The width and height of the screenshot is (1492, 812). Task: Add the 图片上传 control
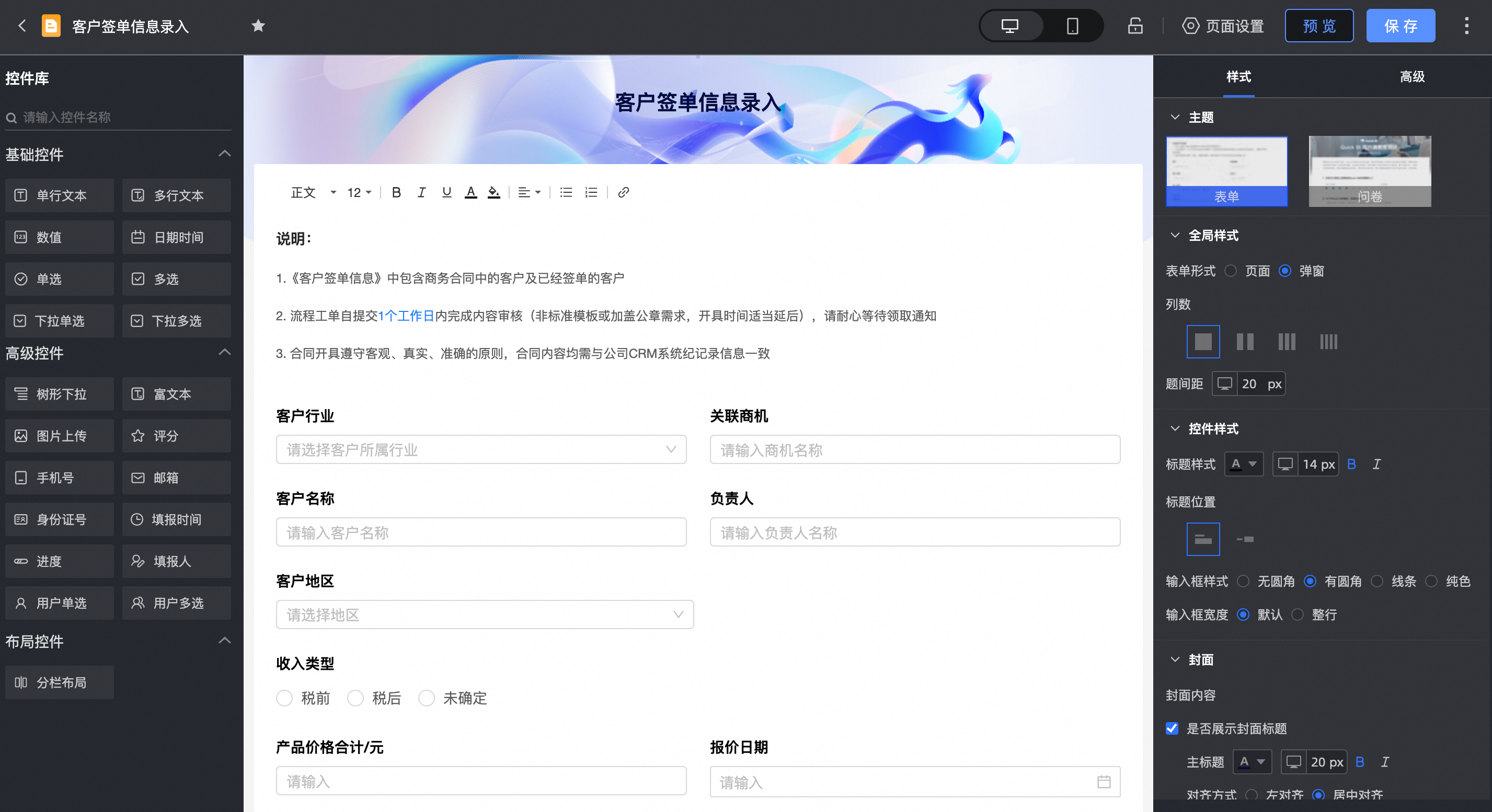click(59, 436)
